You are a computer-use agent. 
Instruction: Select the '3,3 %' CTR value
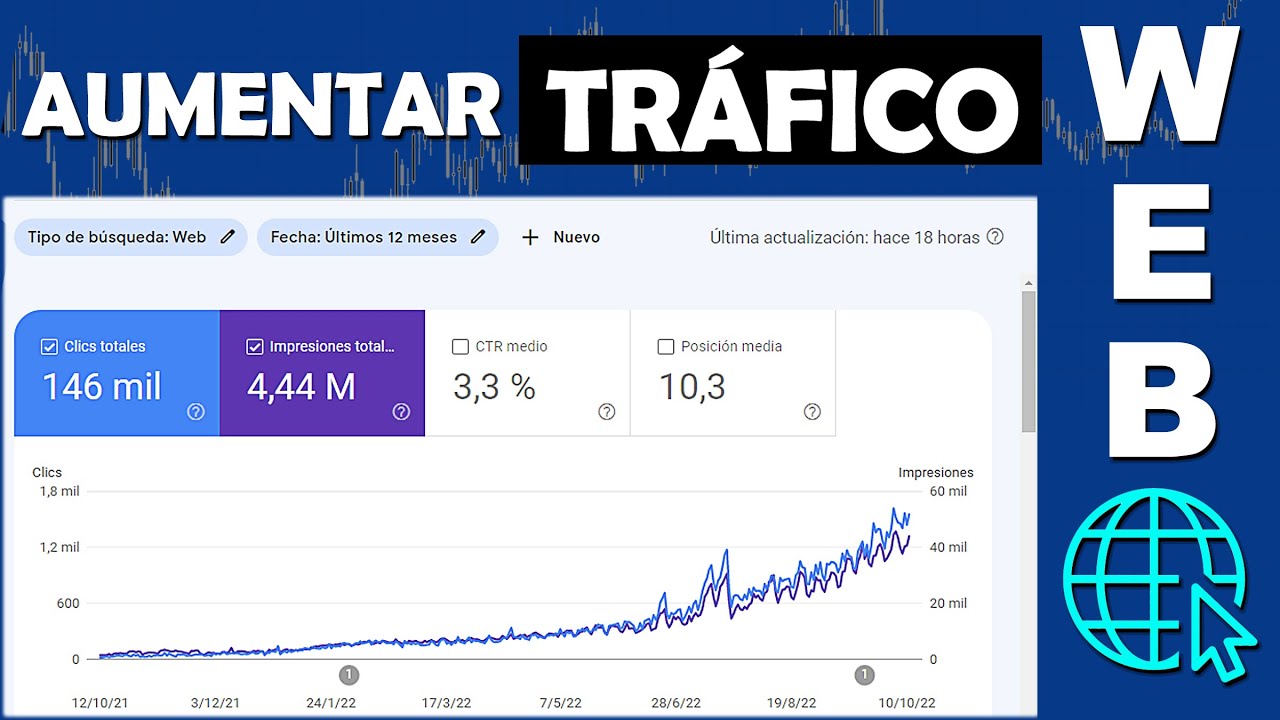(495, 387)
